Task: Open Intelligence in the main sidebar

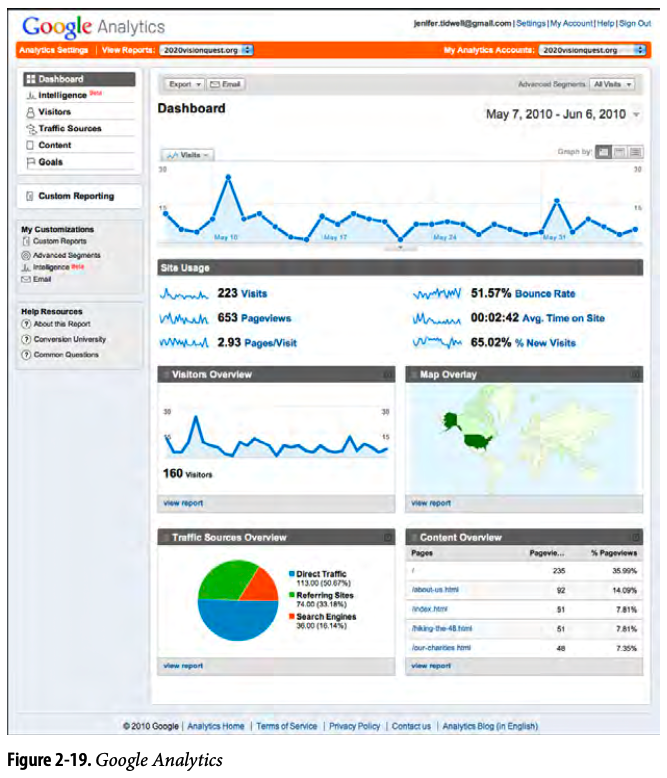Action: point(63,95)
